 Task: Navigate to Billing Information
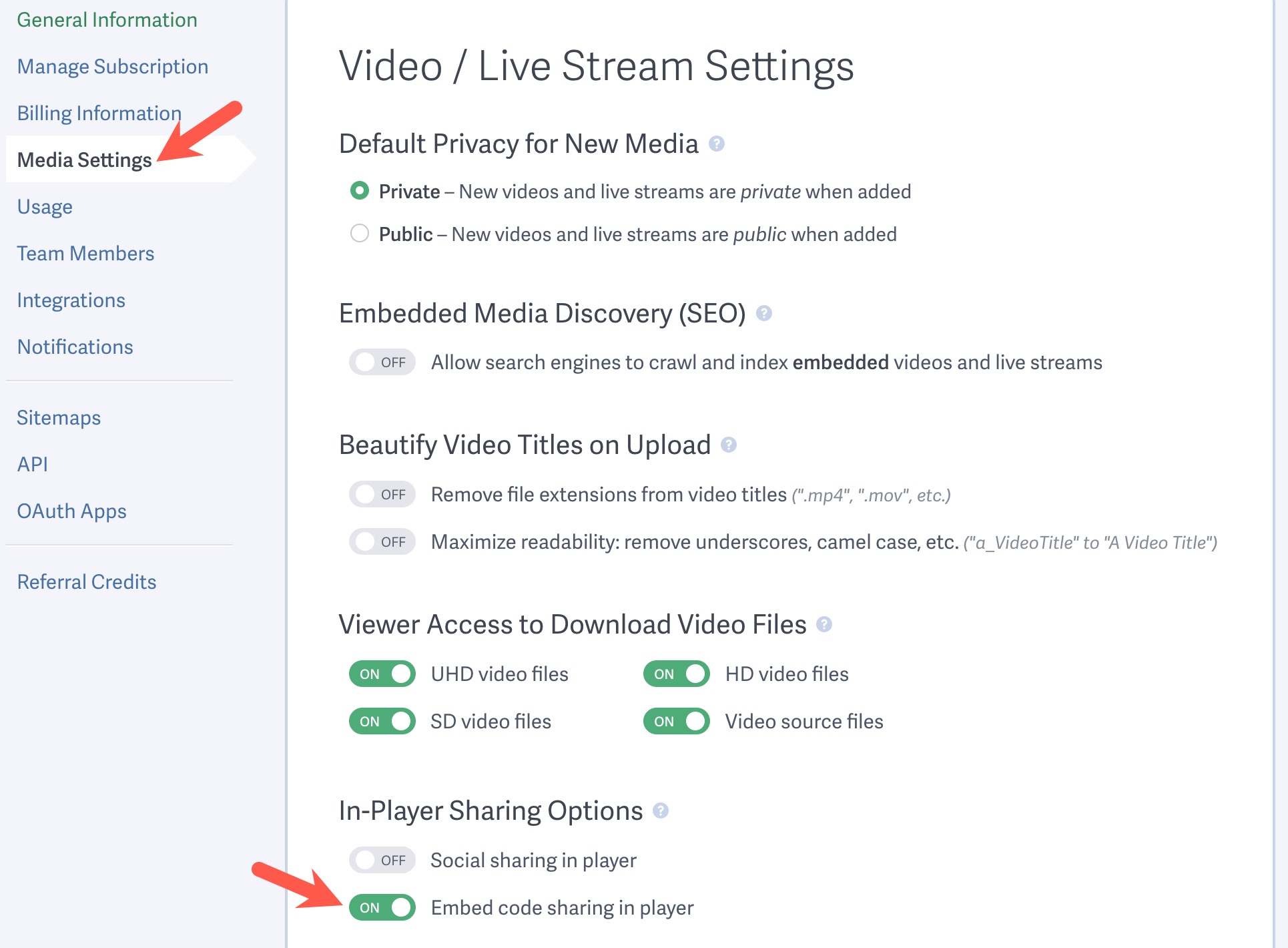click(99, 113)
